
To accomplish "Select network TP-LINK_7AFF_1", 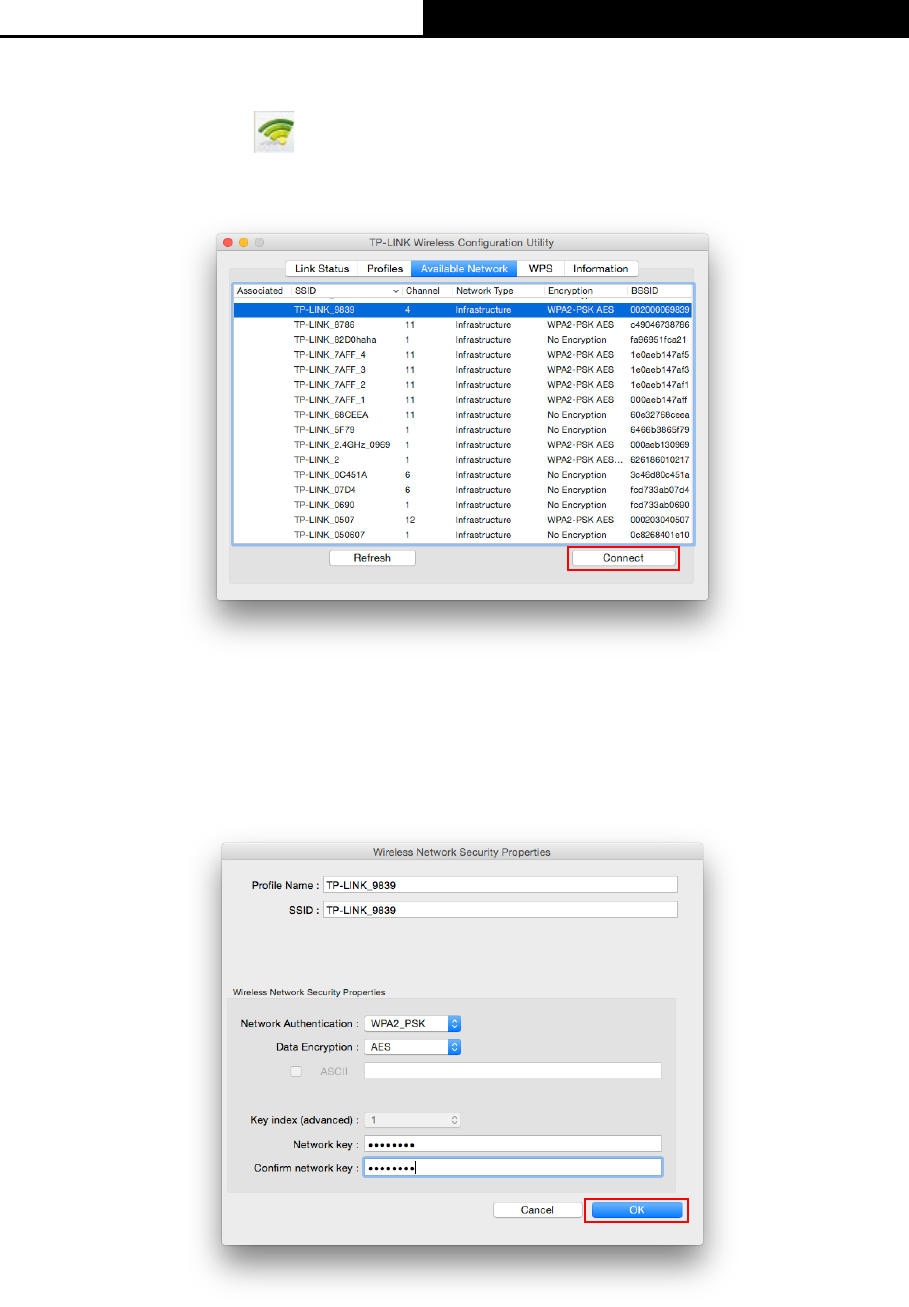I will [x=463, y=400].
